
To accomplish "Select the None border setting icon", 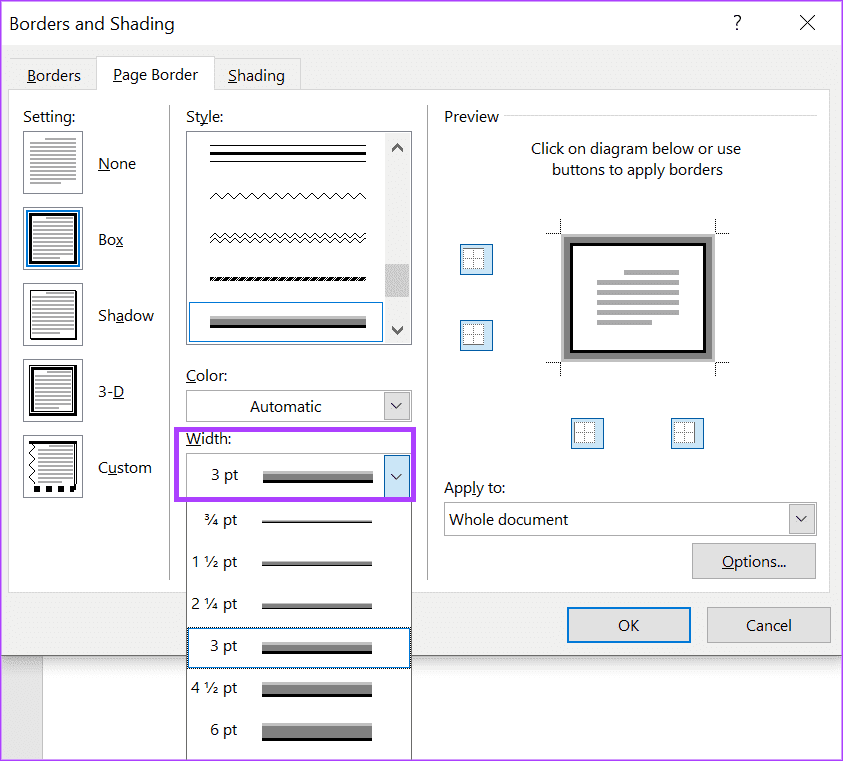I will 53,164.
